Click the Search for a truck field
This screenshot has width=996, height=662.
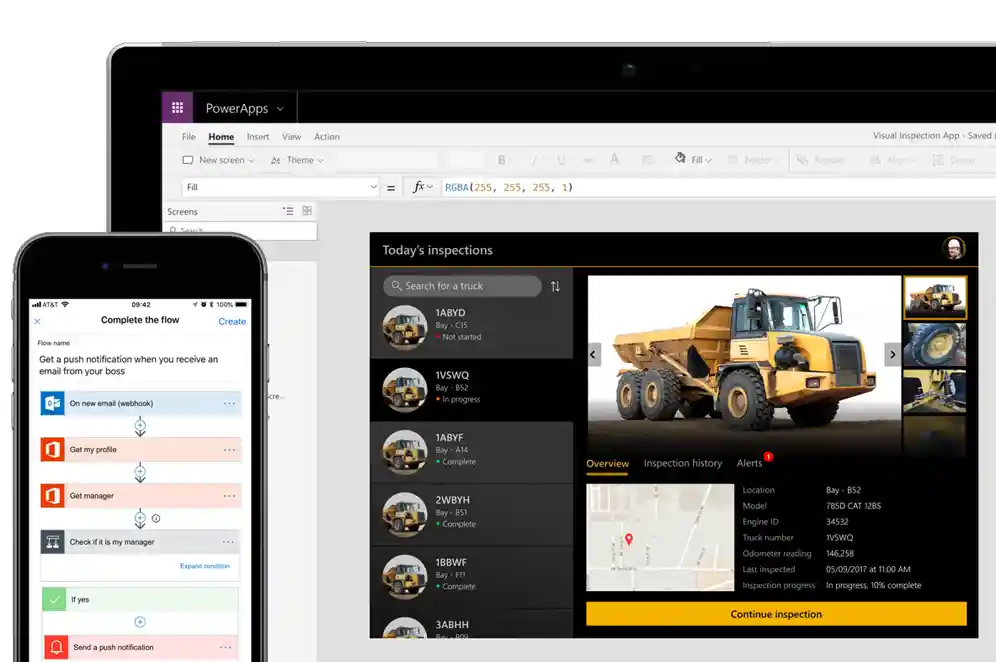462,286
